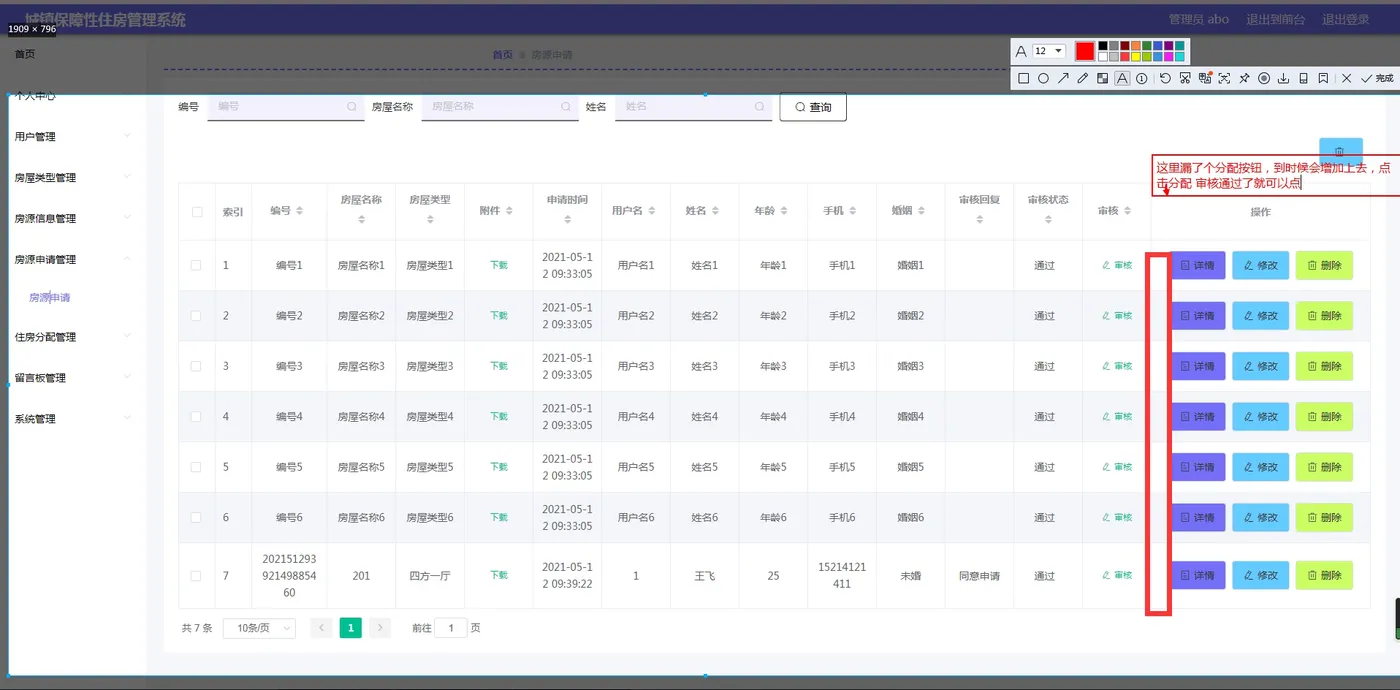Select the arrow annotation tool

(x=1063, y=78)
